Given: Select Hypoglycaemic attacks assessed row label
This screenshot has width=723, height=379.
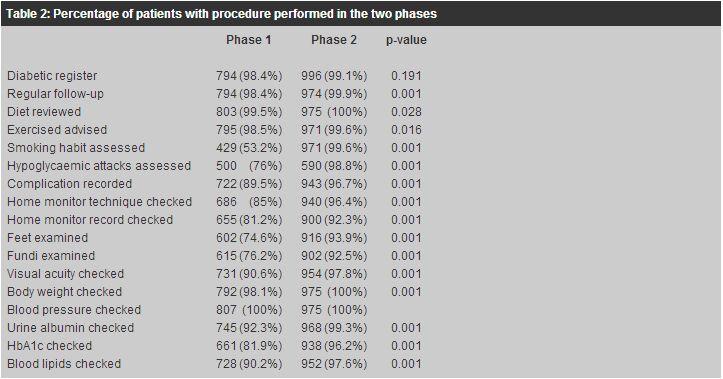Looking at the screenshot, I should (99, 166).
